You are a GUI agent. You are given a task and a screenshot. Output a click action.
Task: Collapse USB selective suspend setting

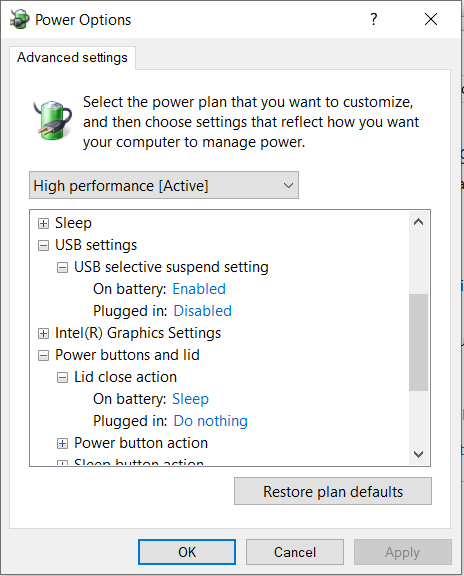[x=62, y=267]
